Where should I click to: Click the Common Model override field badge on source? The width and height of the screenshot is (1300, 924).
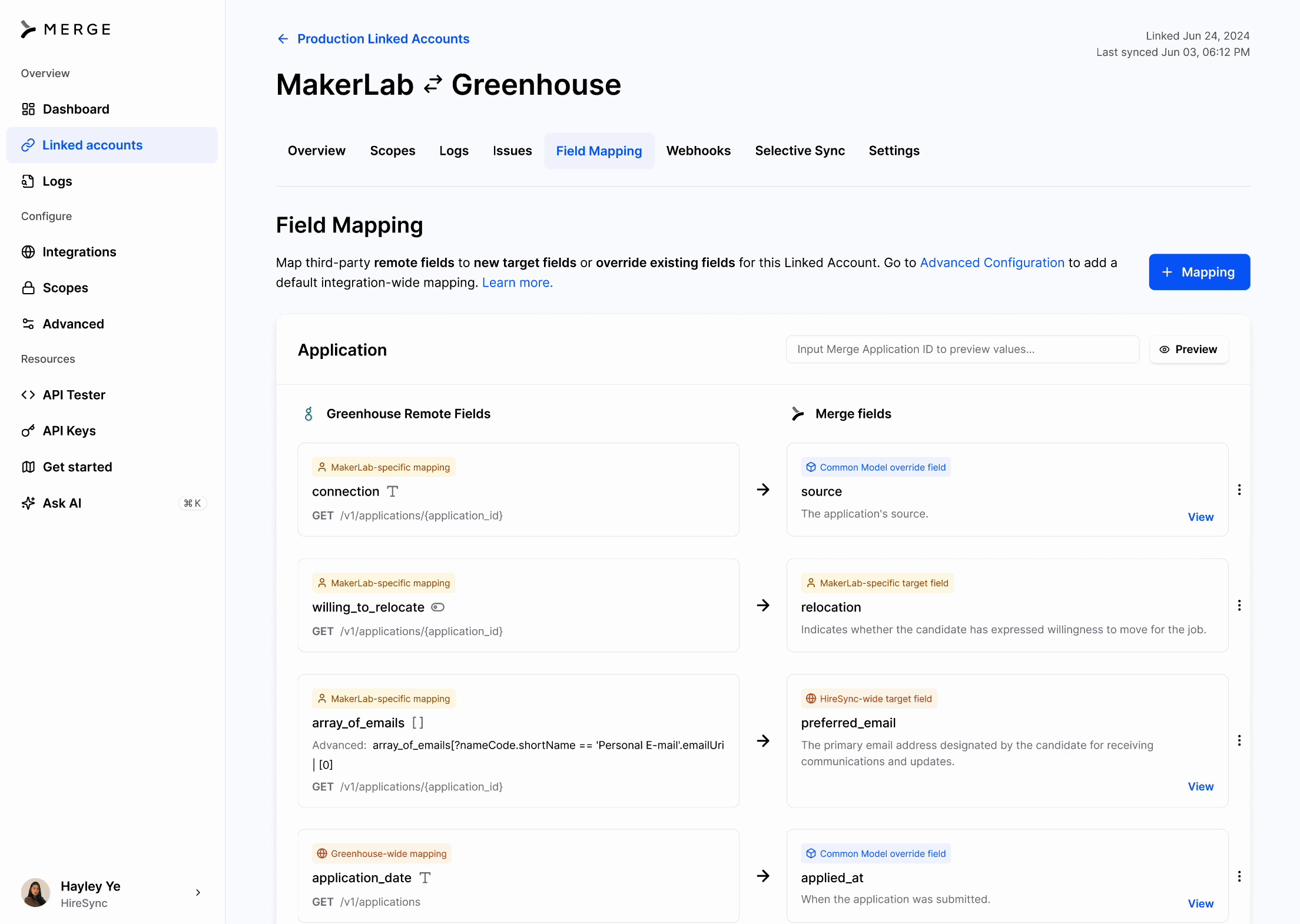pos(875,467)
